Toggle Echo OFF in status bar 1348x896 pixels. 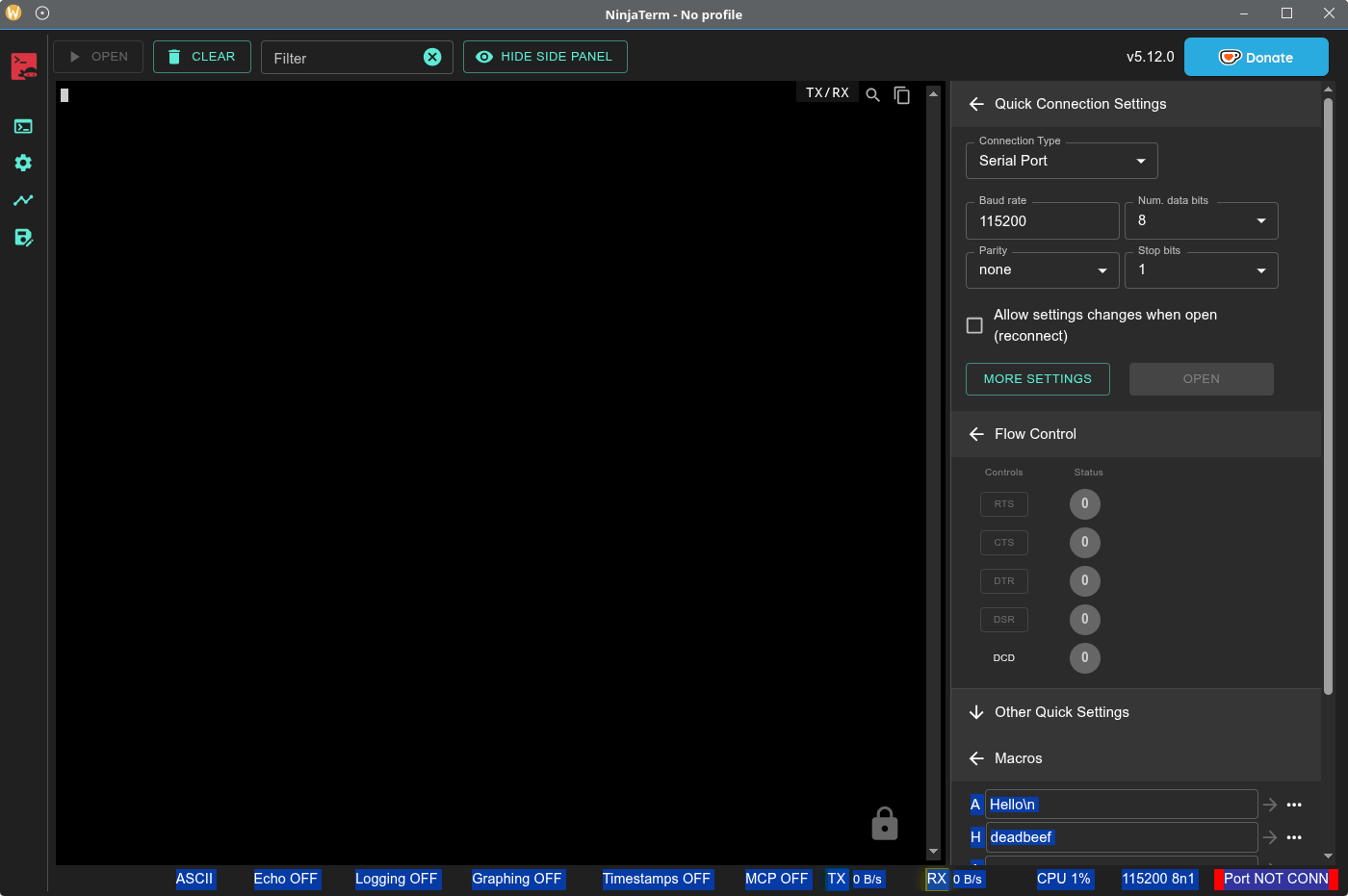coord(285,879)
